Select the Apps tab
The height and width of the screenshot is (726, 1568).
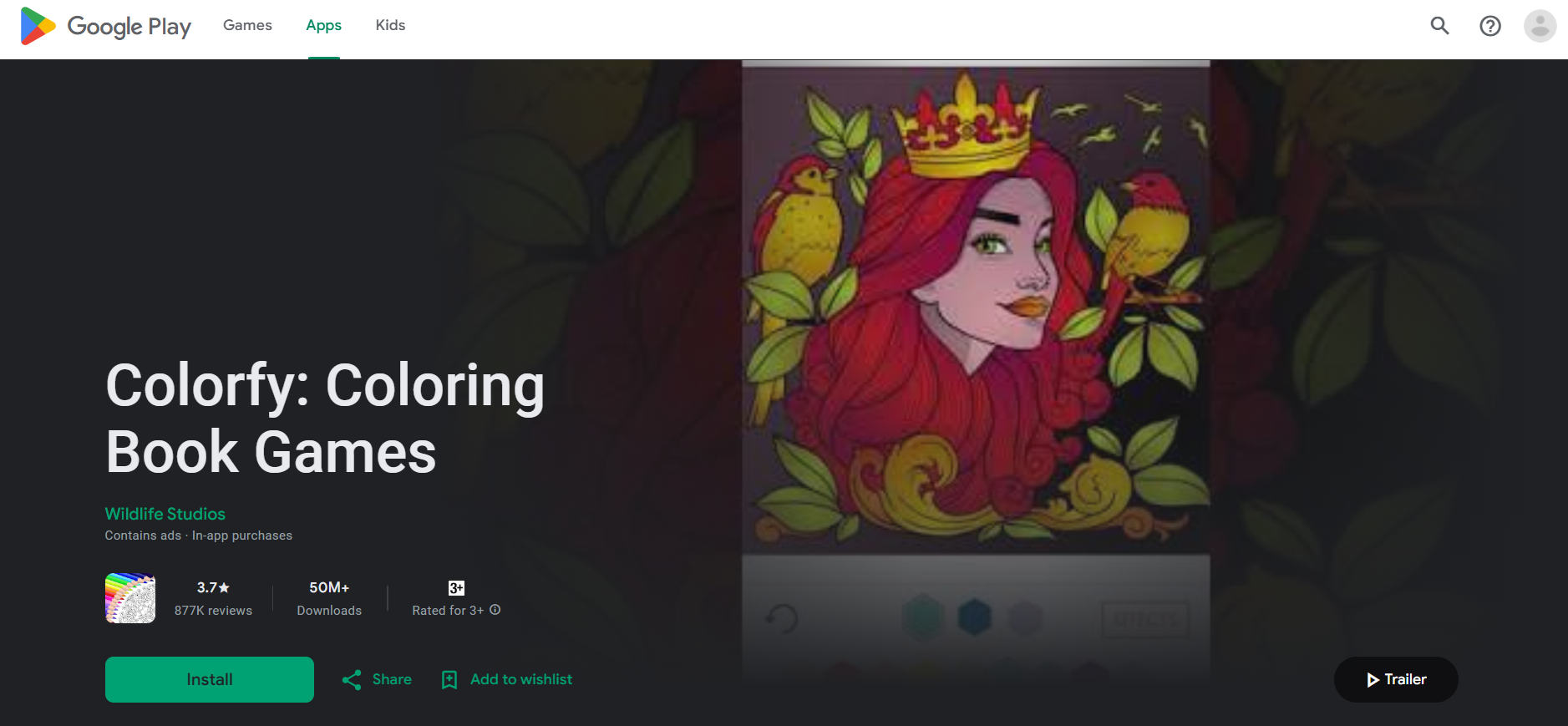[x=323, y=25]
